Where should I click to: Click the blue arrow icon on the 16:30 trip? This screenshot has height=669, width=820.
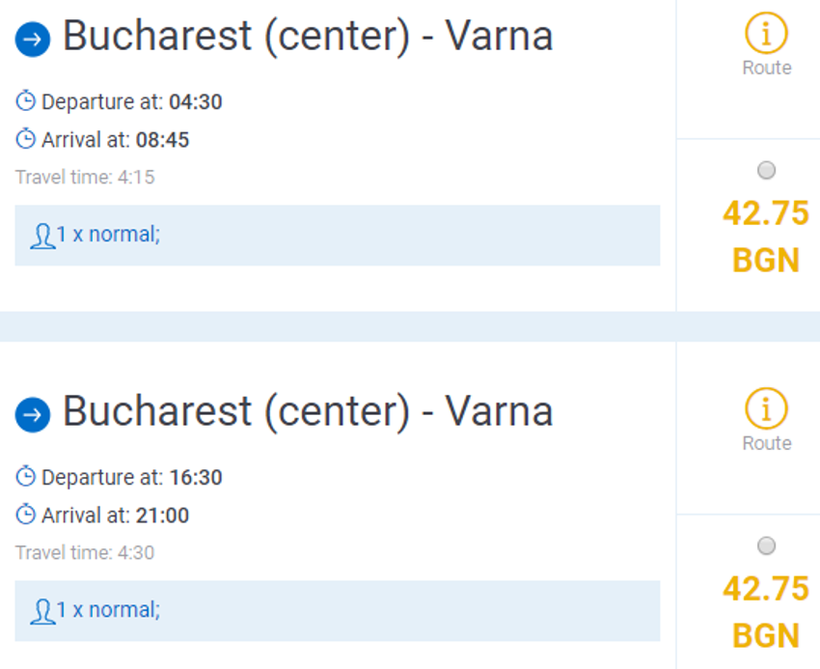tap(32, 415)
